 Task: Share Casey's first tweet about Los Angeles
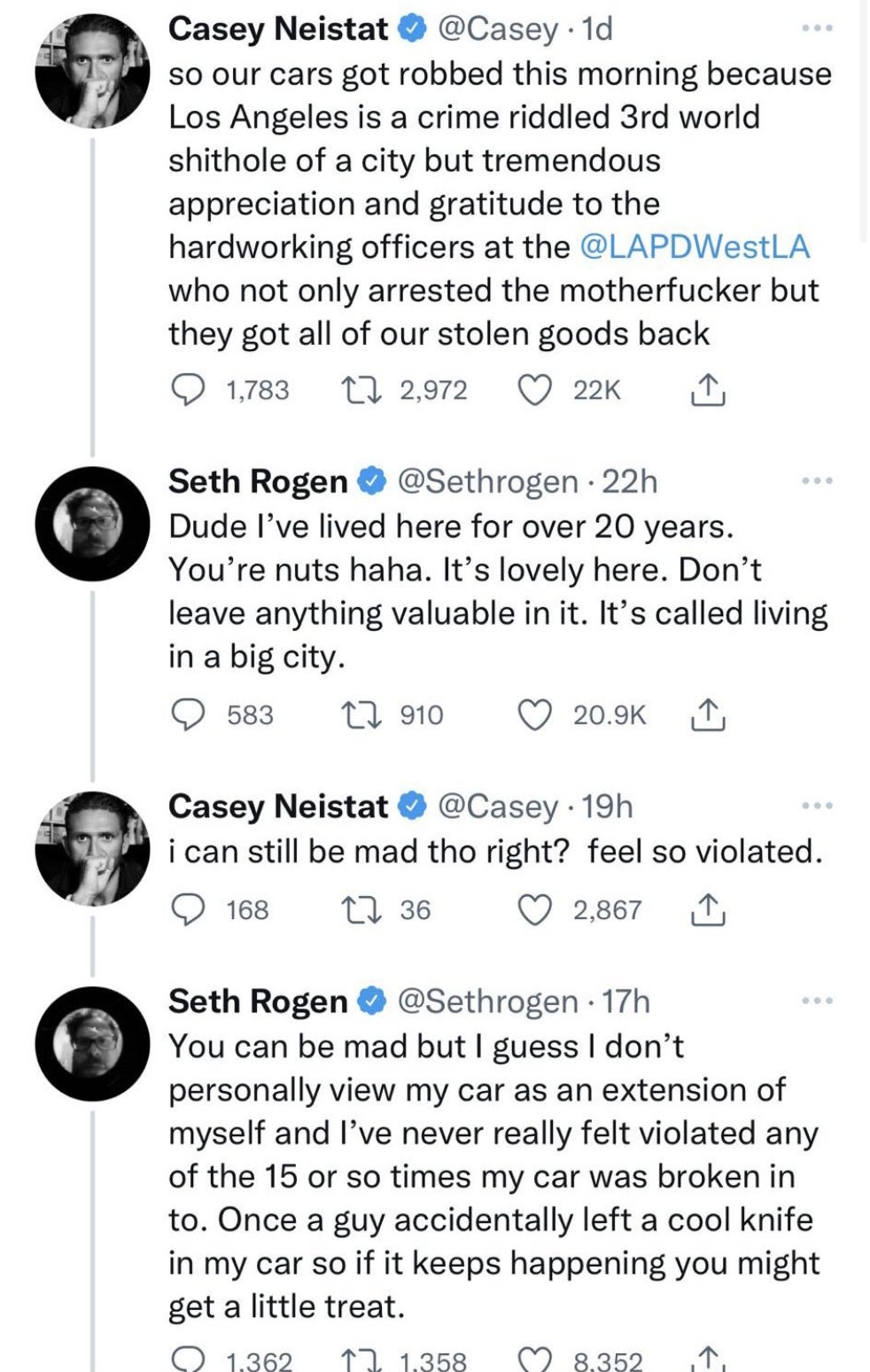(708, 390)
